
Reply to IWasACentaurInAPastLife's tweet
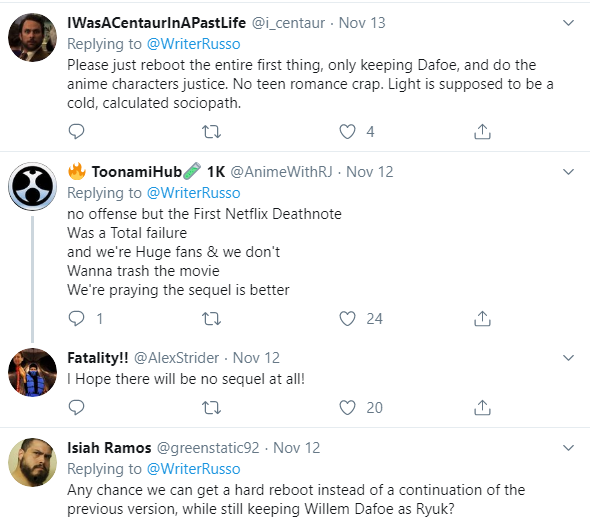[76, 132]
